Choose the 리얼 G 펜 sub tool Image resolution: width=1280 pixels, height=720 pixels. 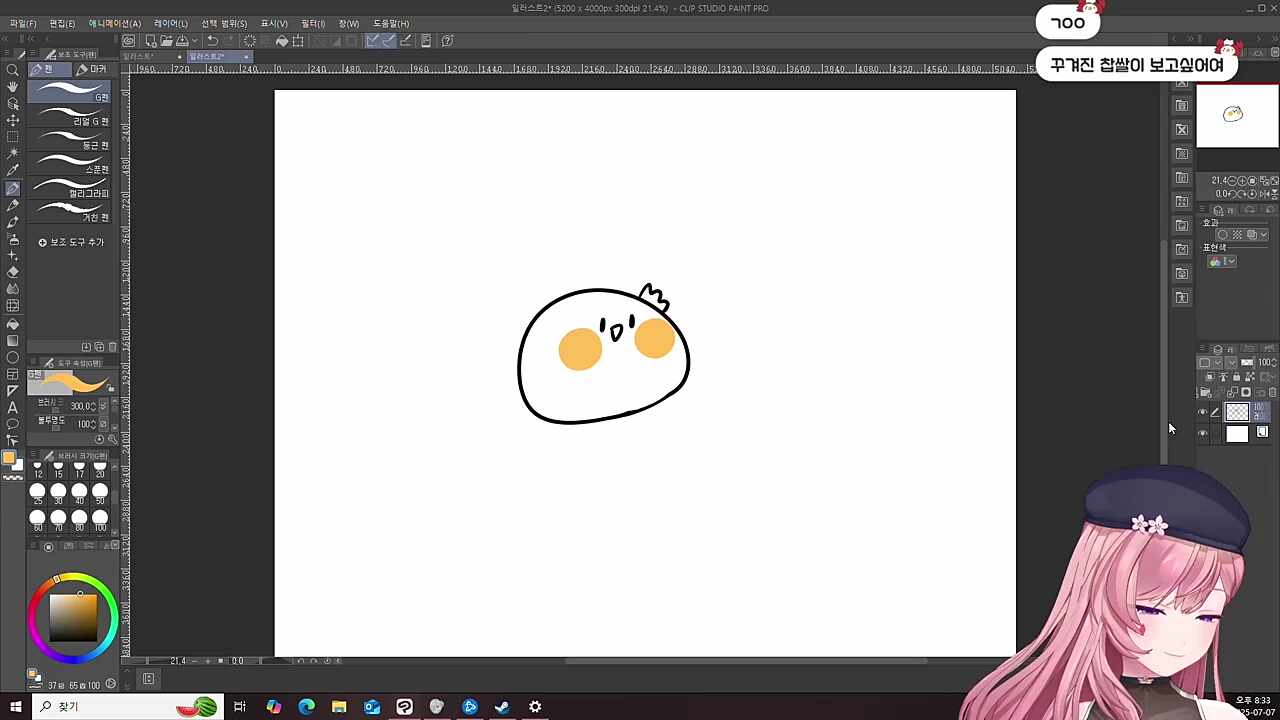pyautogui.click(x=71, y=116)
